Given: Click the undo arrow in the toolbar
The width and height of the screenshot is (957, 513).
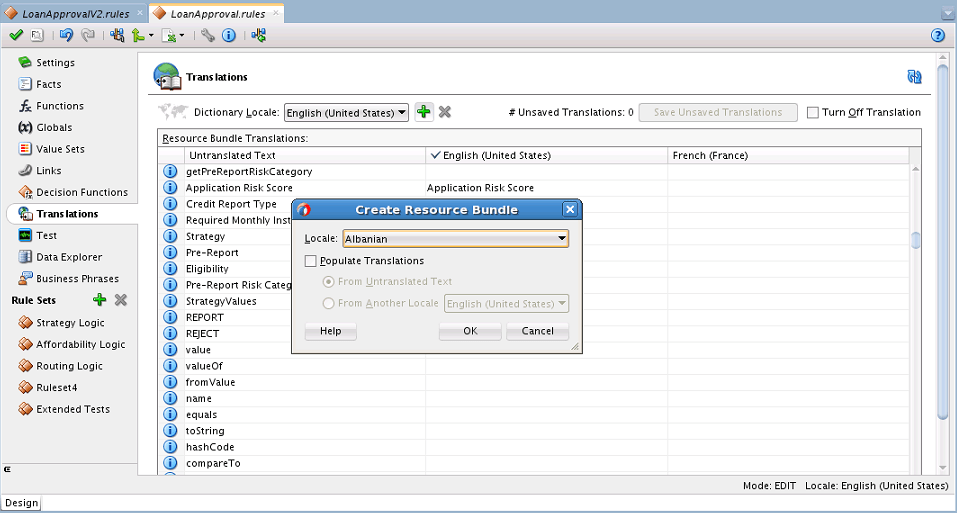Looking at the screenshot, I should click(x=66, y=35).
